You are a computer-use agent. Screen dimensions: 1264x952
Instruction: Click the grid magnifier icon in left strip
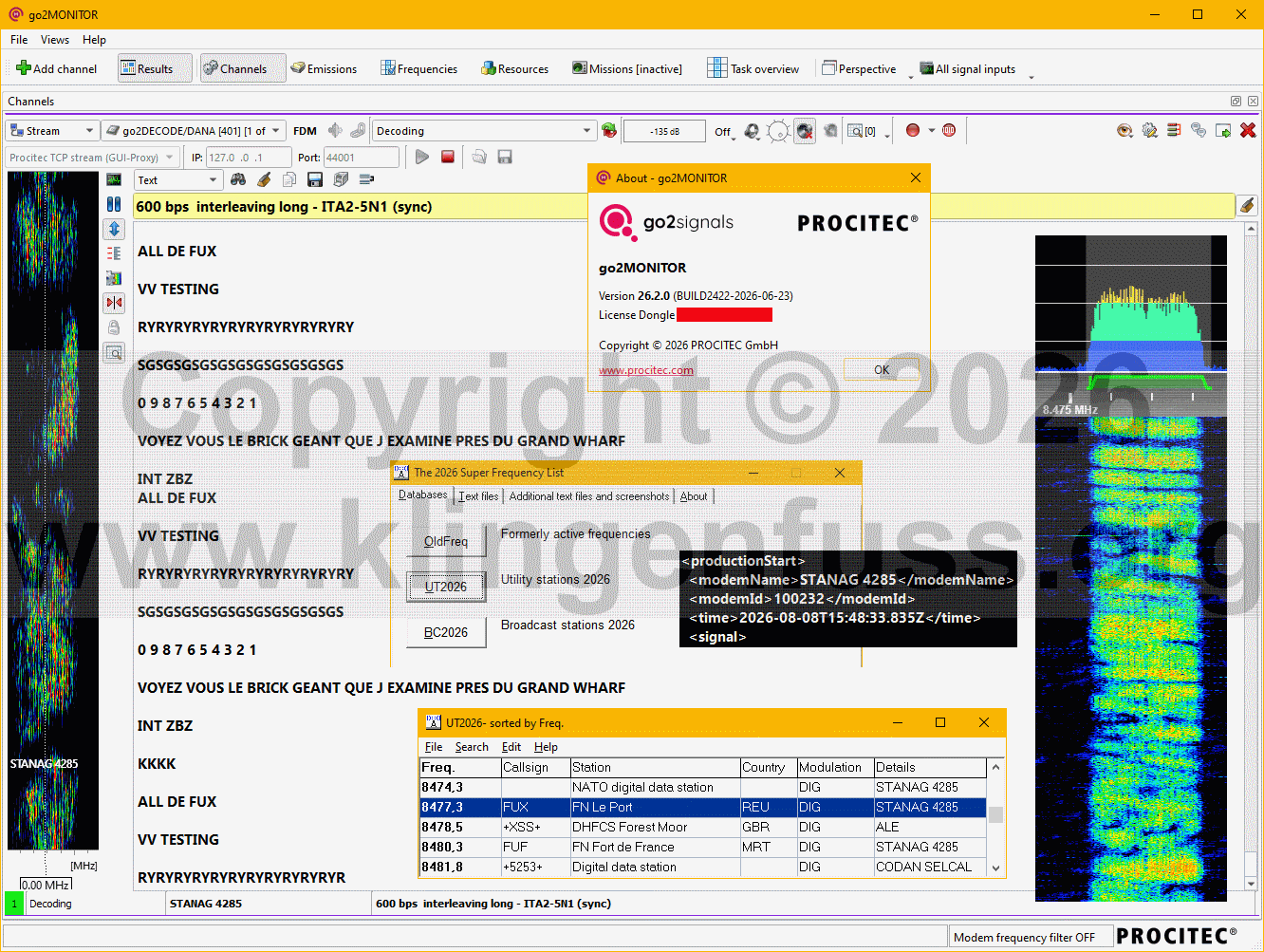114,352
